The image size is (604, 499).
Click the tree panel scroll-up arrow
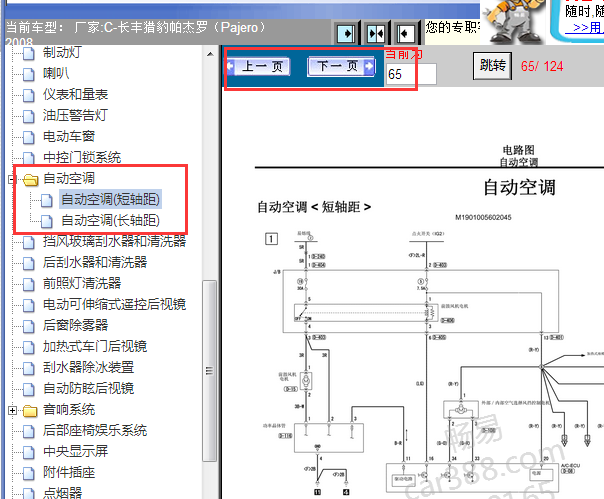pyautogui.click(x=210, y=54)
